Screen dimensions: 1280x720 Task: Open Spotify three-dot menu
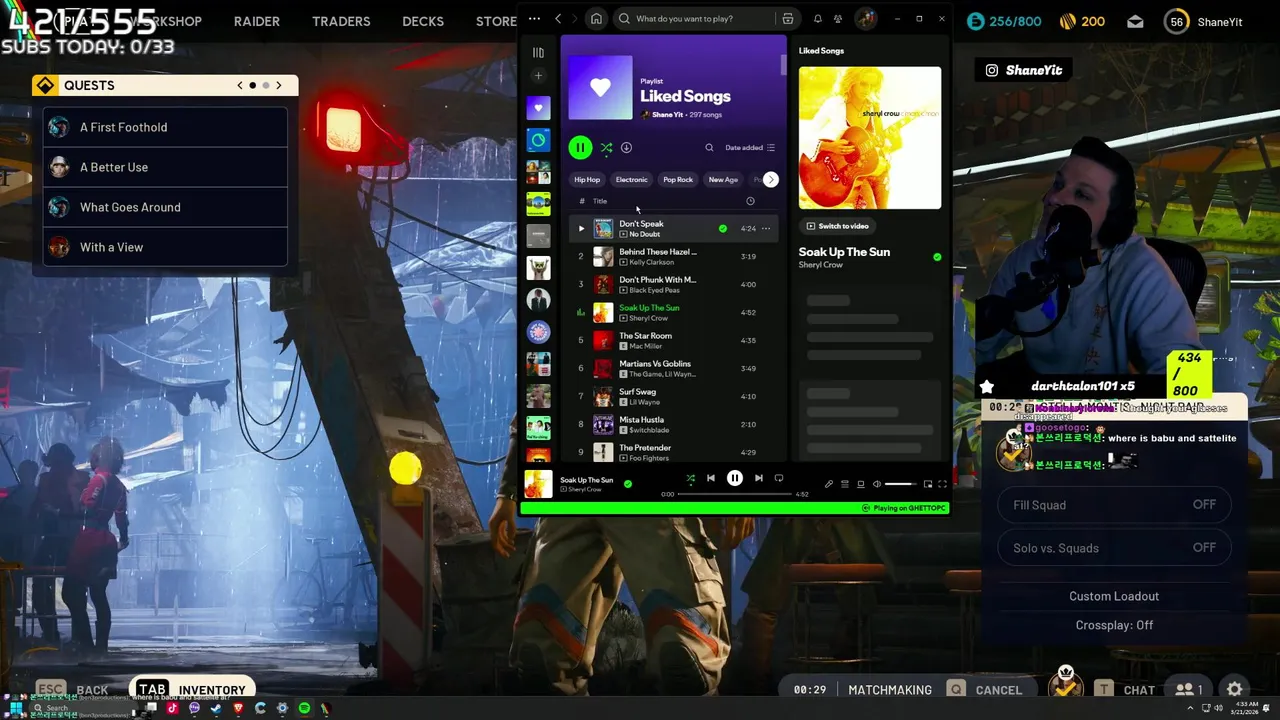coord(534,19)
